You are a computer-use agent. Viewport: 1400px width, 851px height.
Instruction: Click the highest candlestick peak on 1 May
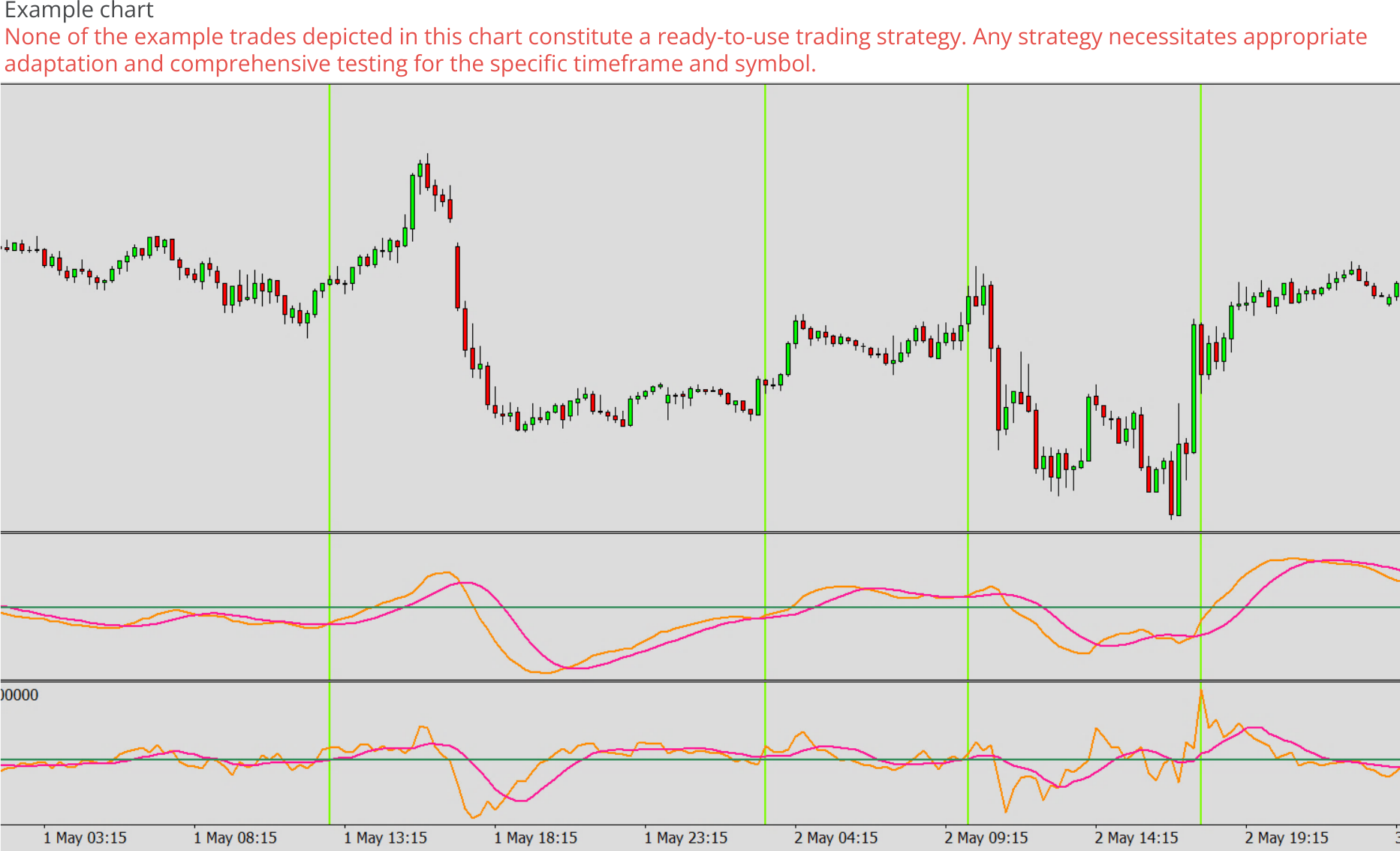click(427, 171)
